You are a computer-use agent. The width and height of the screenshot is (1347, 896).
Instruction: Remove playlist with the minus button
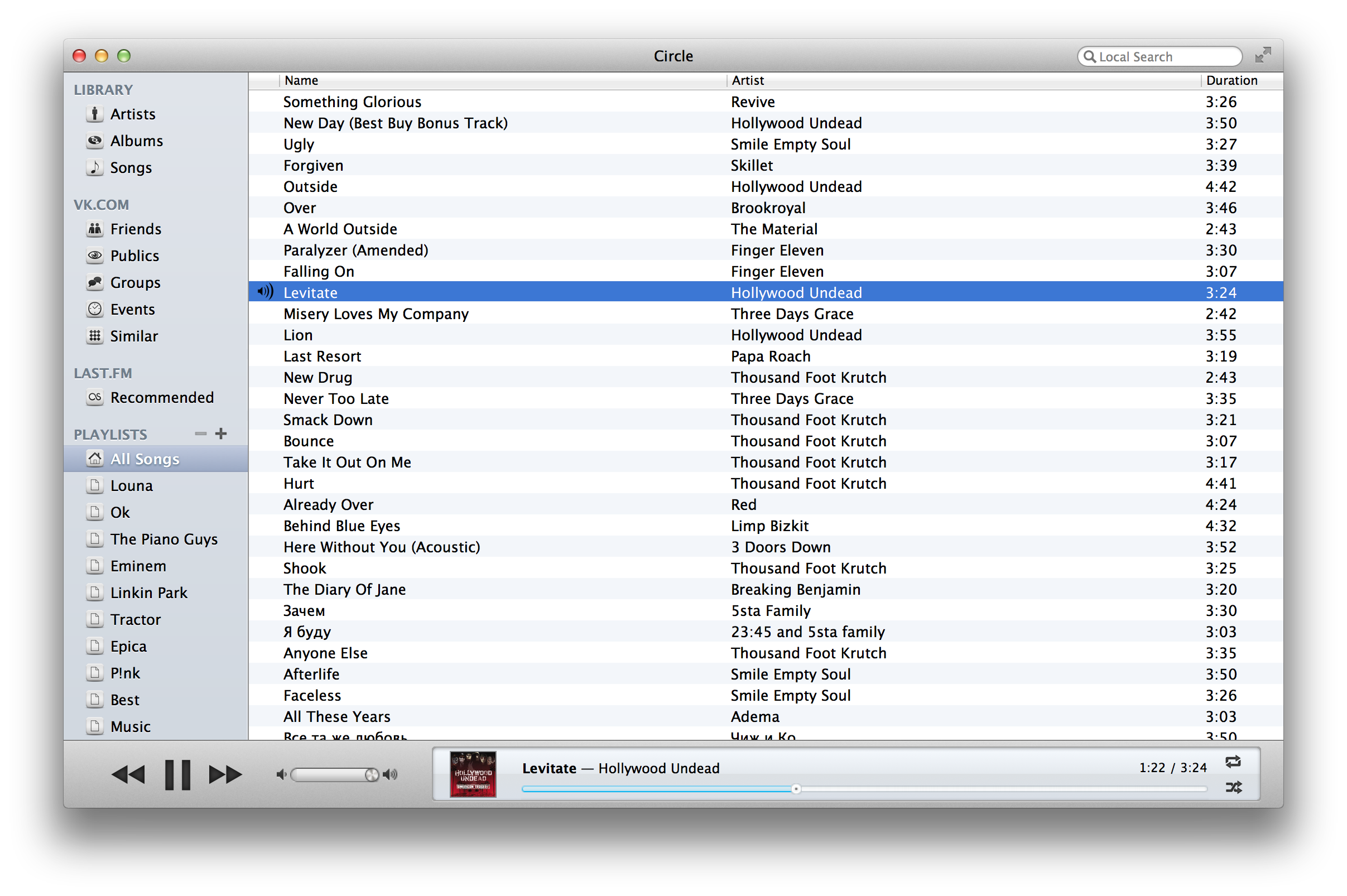(200, 434)
